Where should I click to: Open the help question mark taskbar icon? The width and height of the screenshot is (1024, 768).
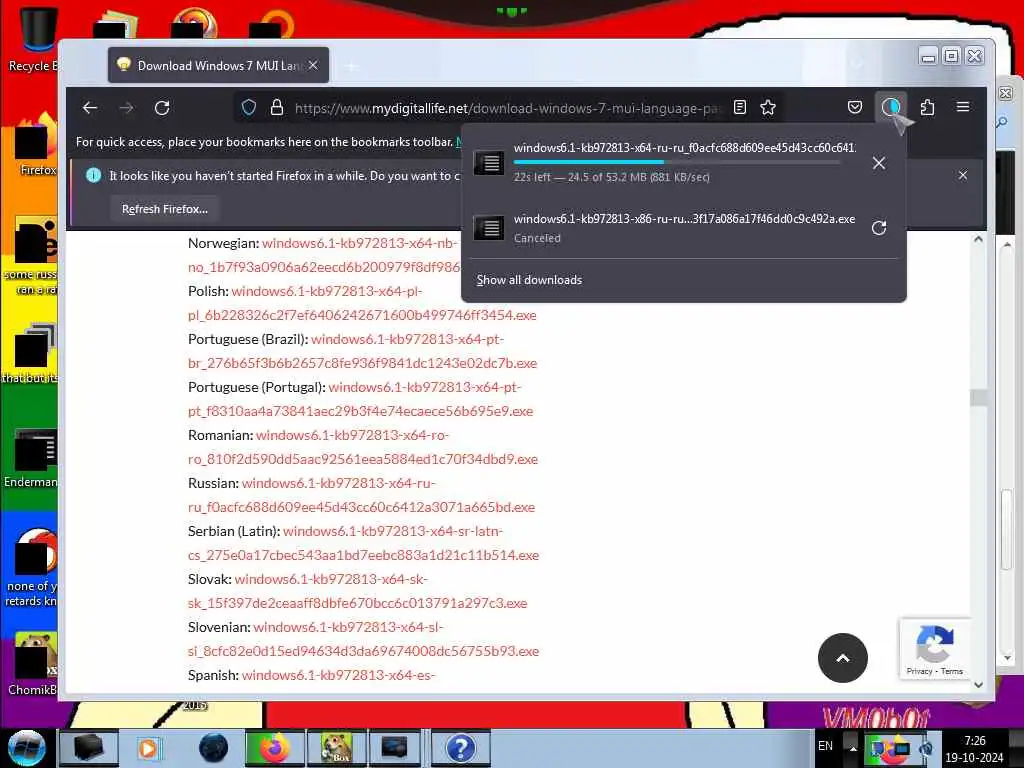click(460, 748)
